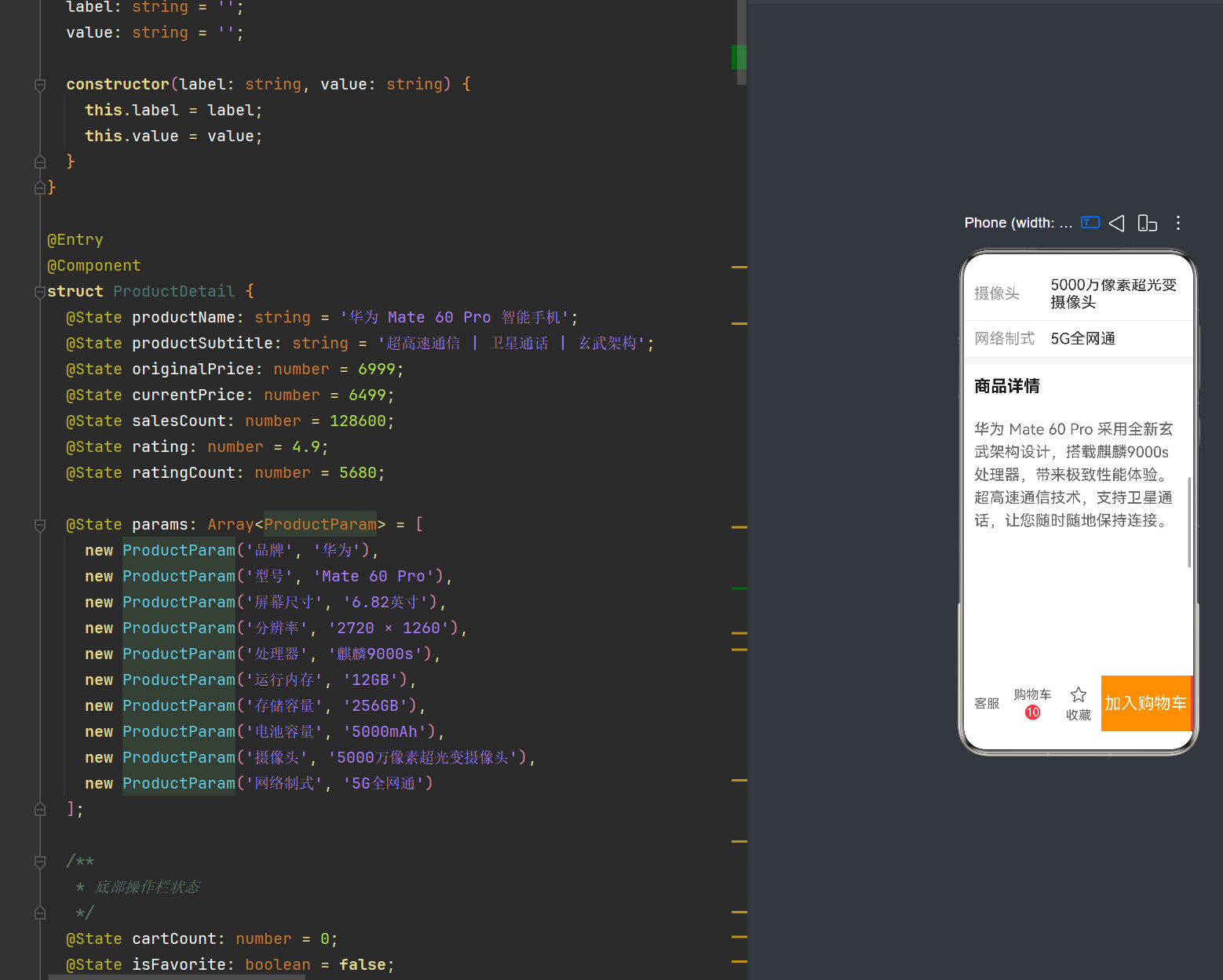Click the fold end marker at comment close
Image resolution: width=1223 pixels, height=980 pixels.
(x=40, y=913)
